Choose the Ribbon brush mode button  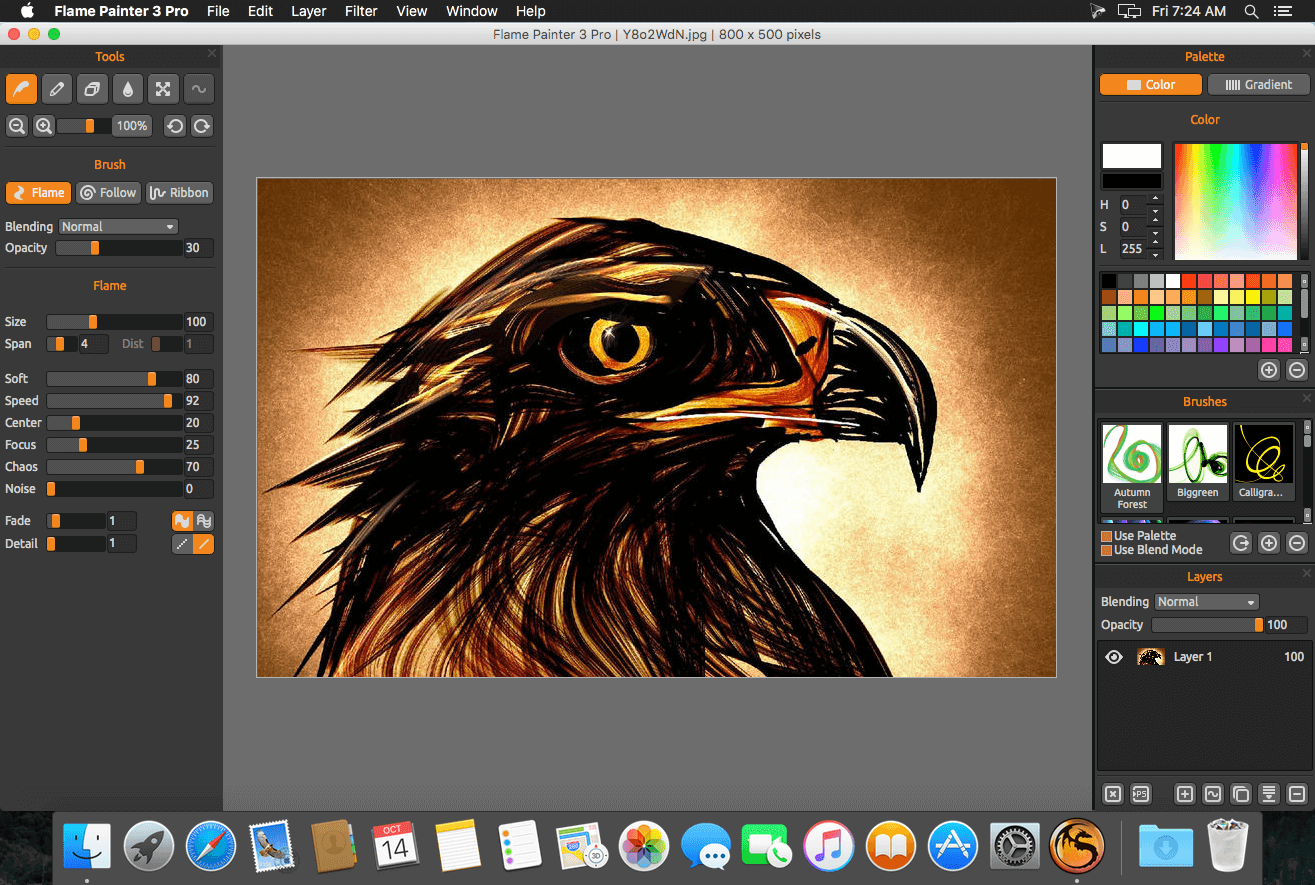[180, 193]
